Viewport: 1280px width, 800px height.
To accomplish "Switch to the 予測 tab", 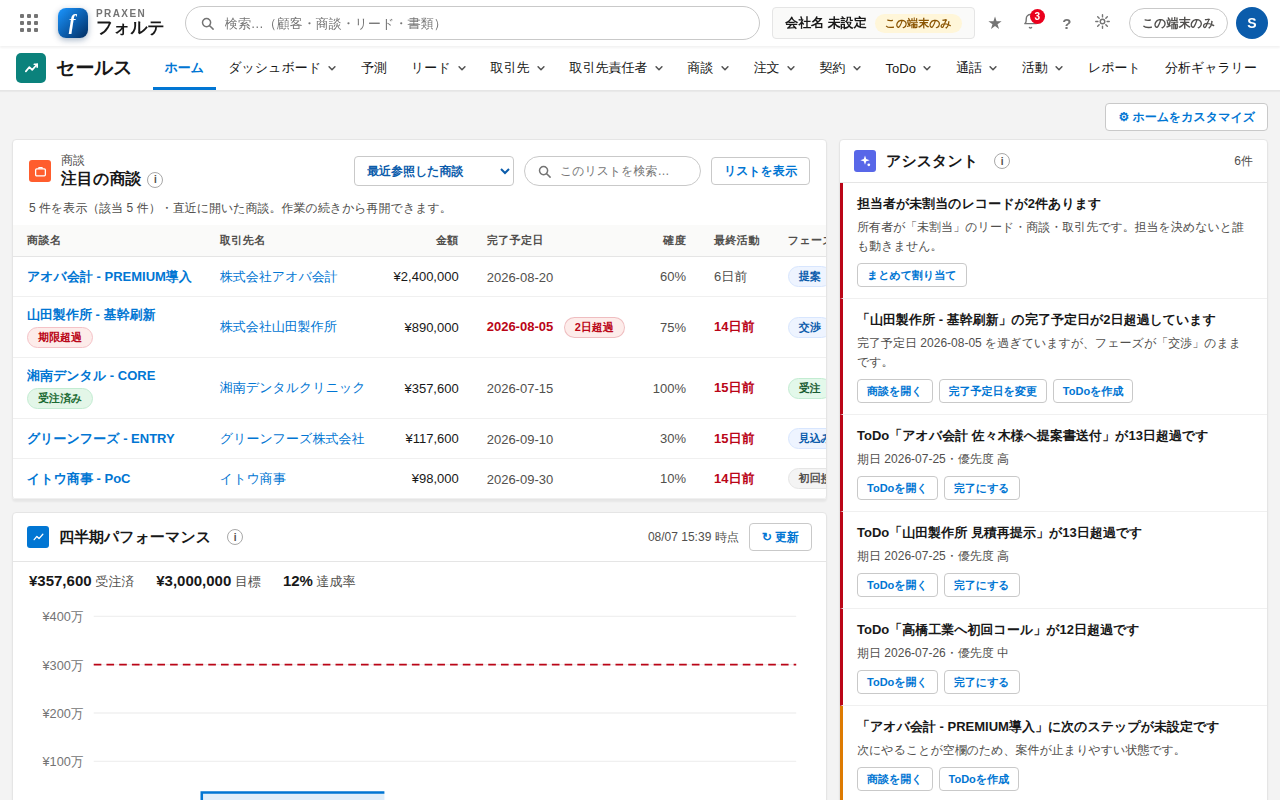I will pyautogui.click(x=374, y=68).
